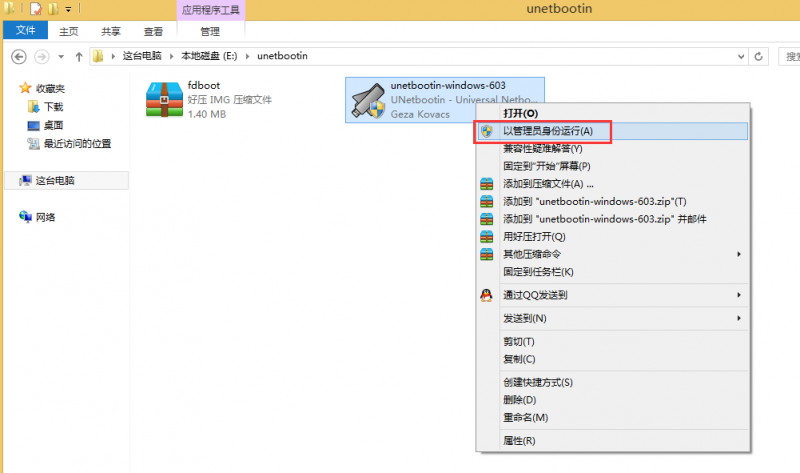Click 这台电脑 in the address bar
This screenshot has height=473, width=800.
coord(142,56)
